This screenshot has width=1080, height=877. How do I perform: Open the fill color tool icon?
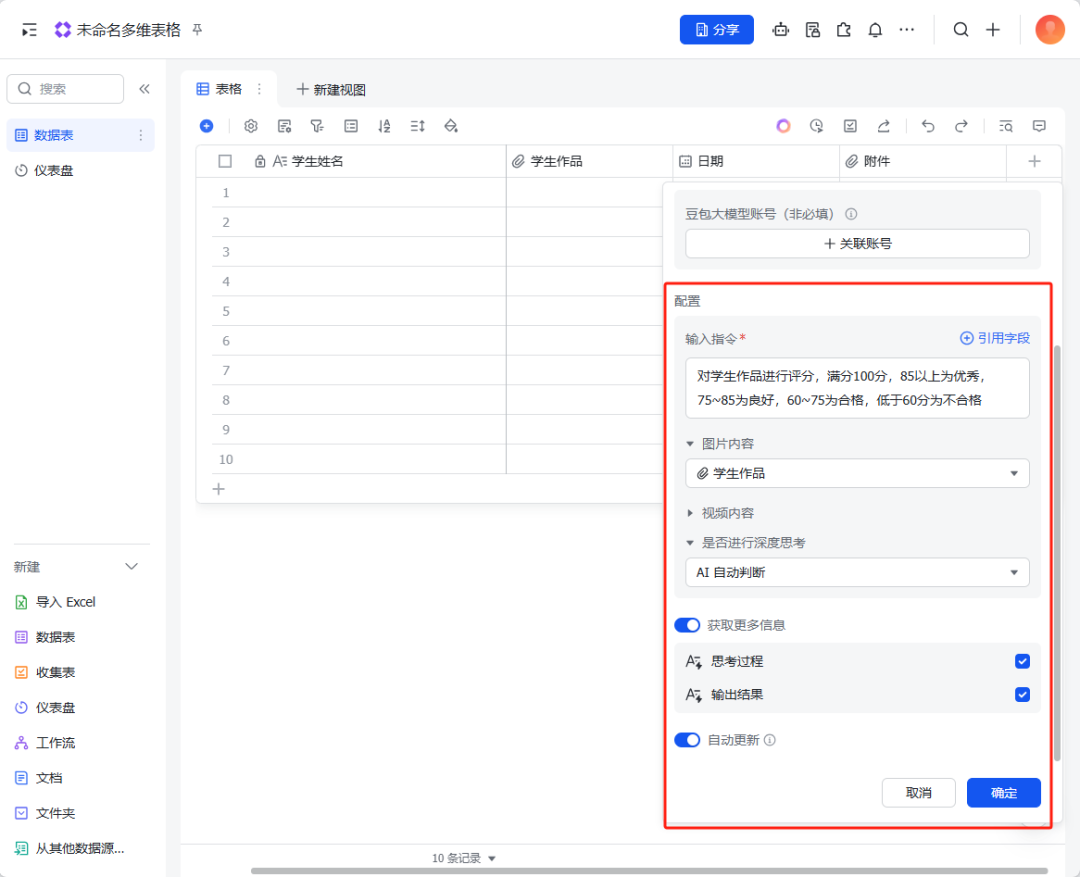point(451,126)
